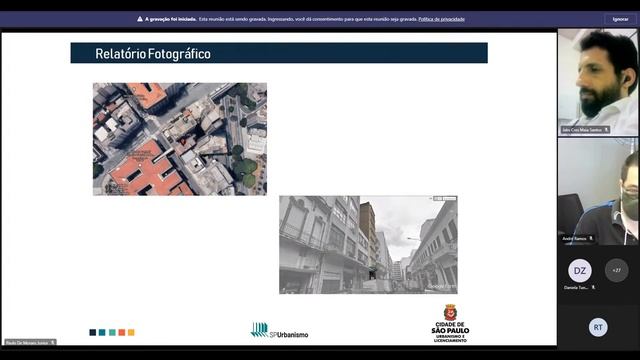This screenshot has height=360, width=640.
Task: Click the Daniela name label under DZ
Action: pos(576,288)
